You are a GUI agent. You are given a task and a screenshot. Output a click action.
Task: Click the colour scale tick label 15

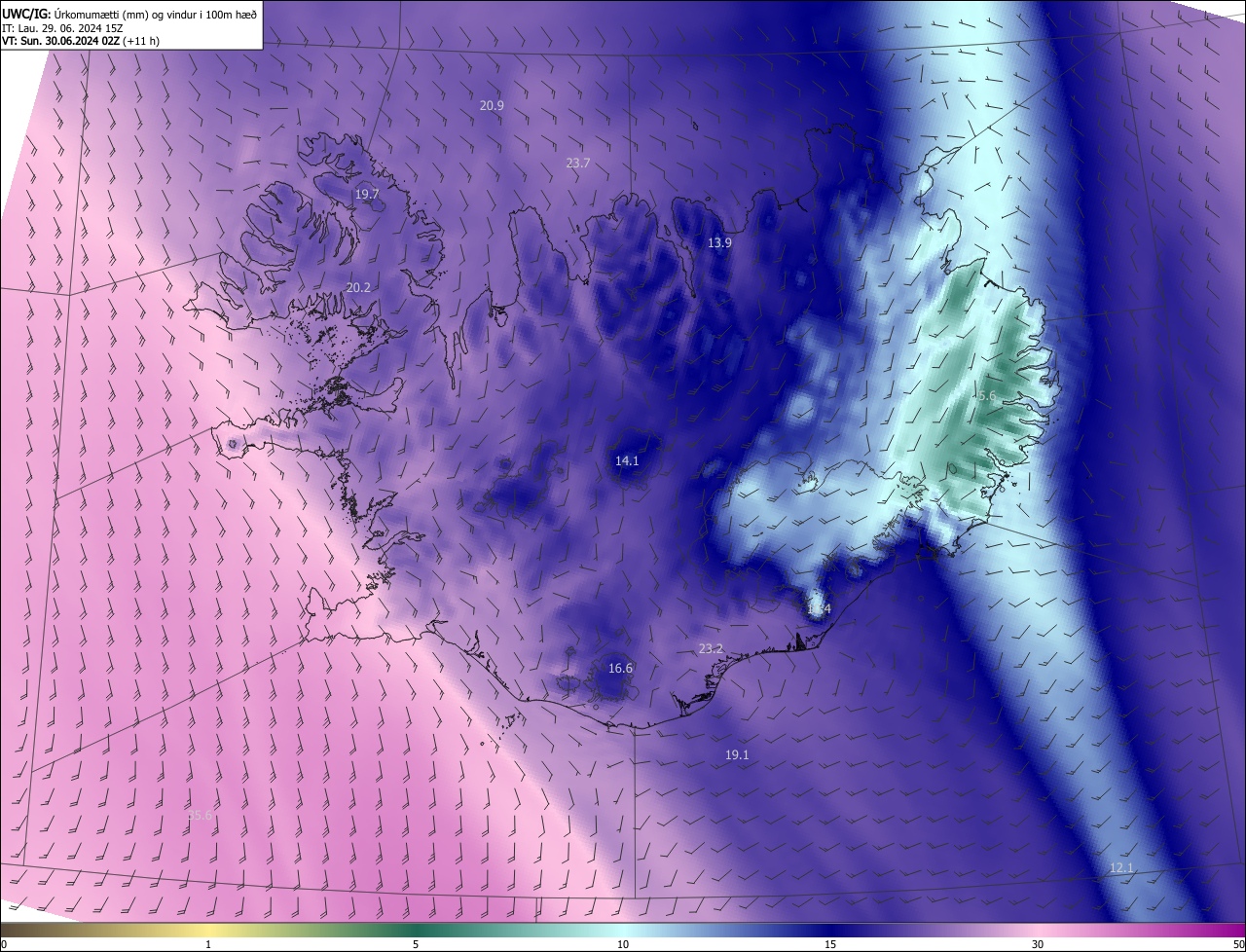click(x=830, y=944)
